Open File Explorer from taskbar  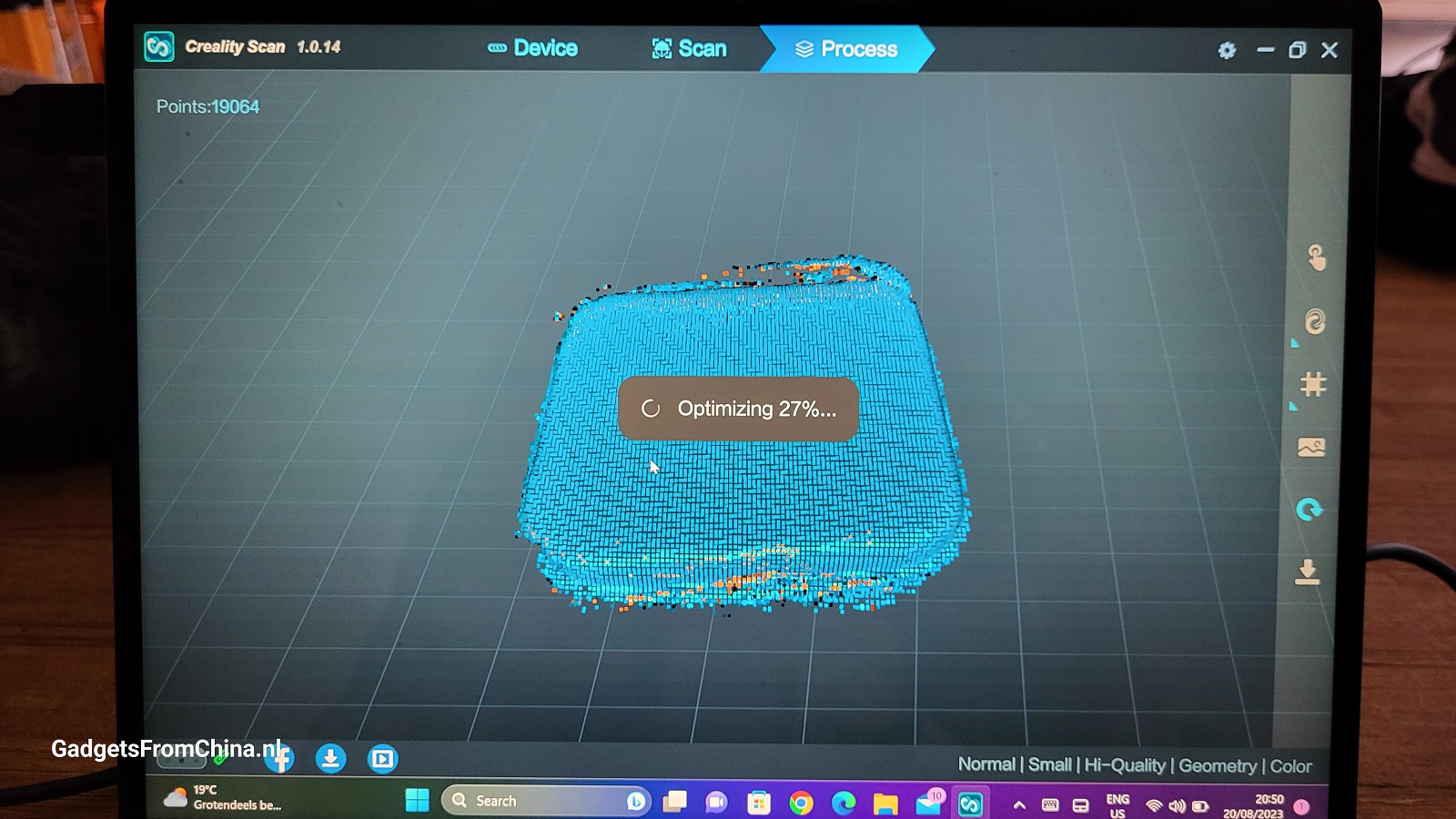885,804
